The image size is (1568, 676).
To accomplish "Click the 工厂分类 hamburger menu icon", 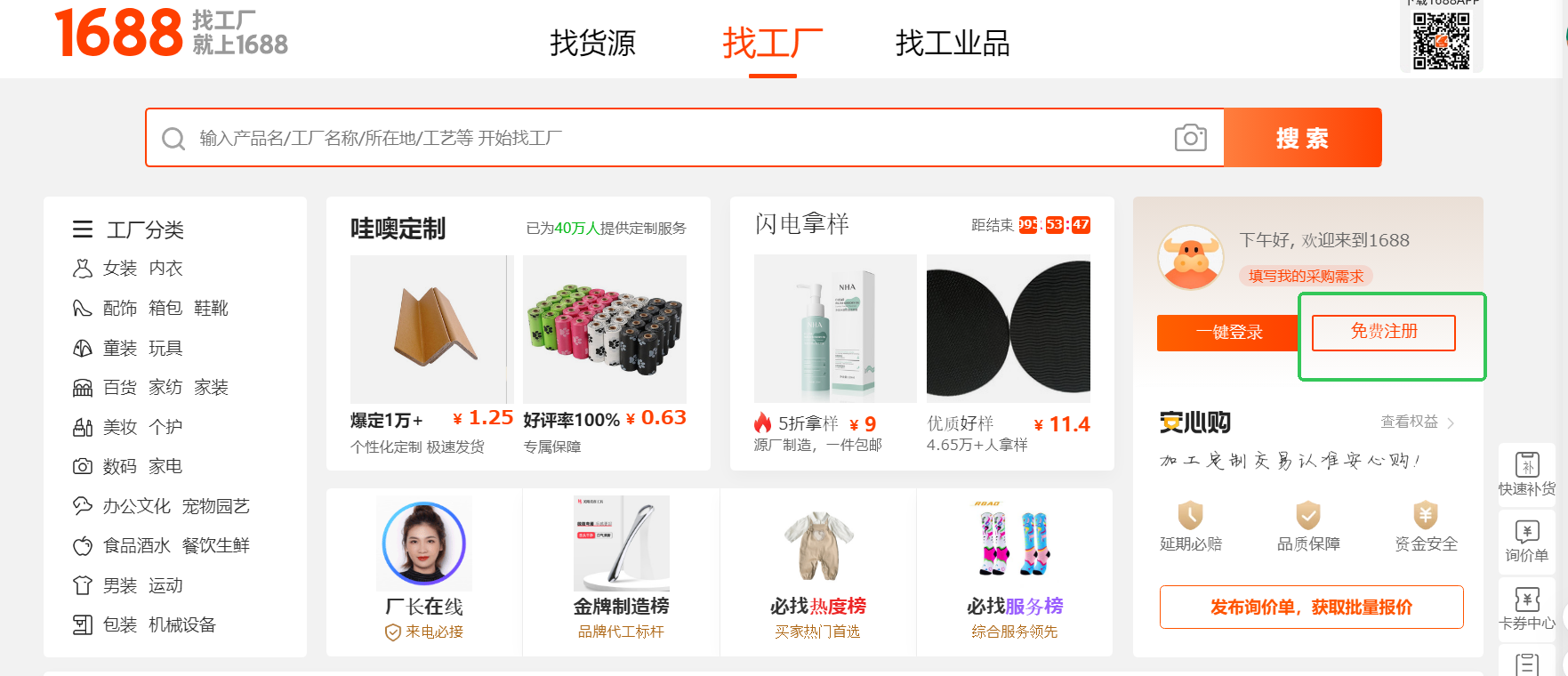I will (x=83, y=229).
